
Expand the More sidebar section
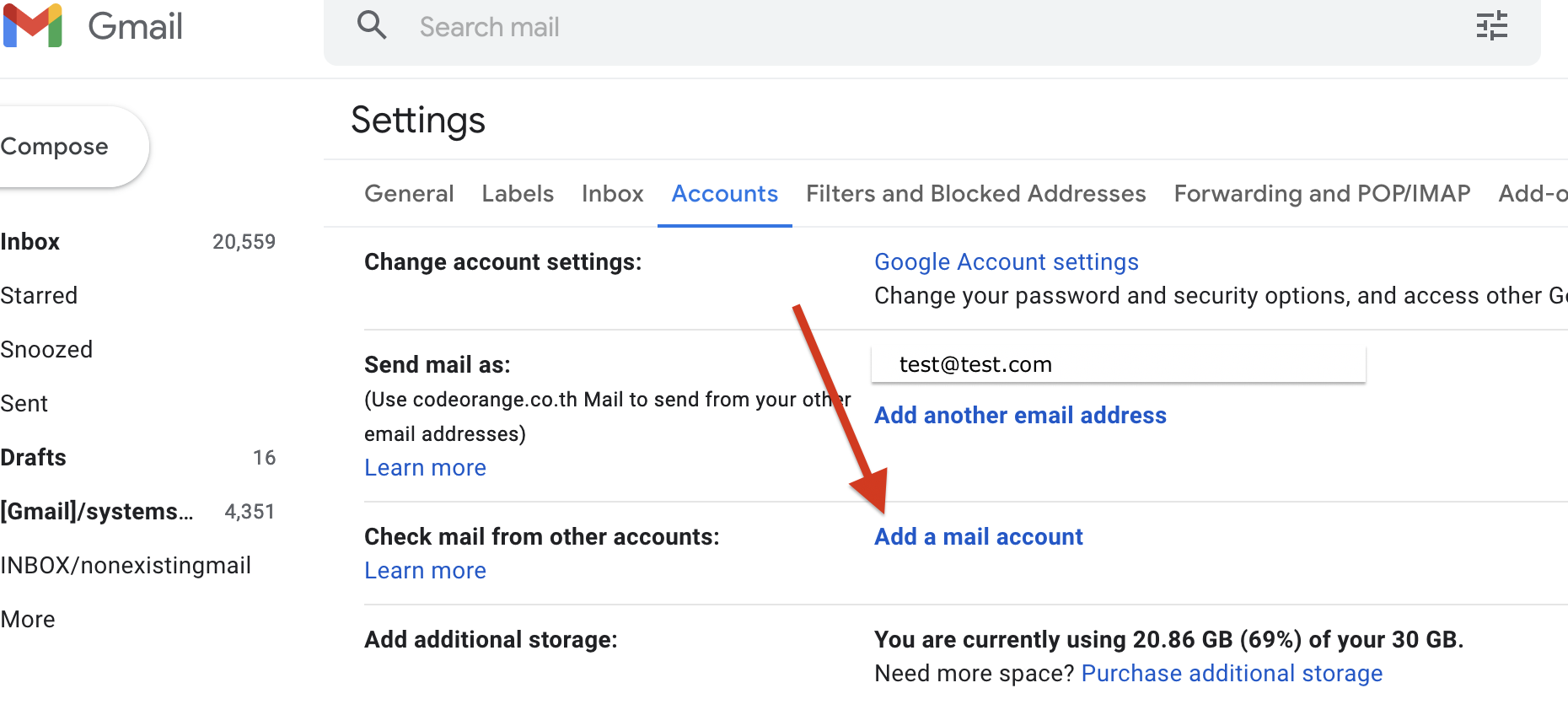[x=28, y=620]
